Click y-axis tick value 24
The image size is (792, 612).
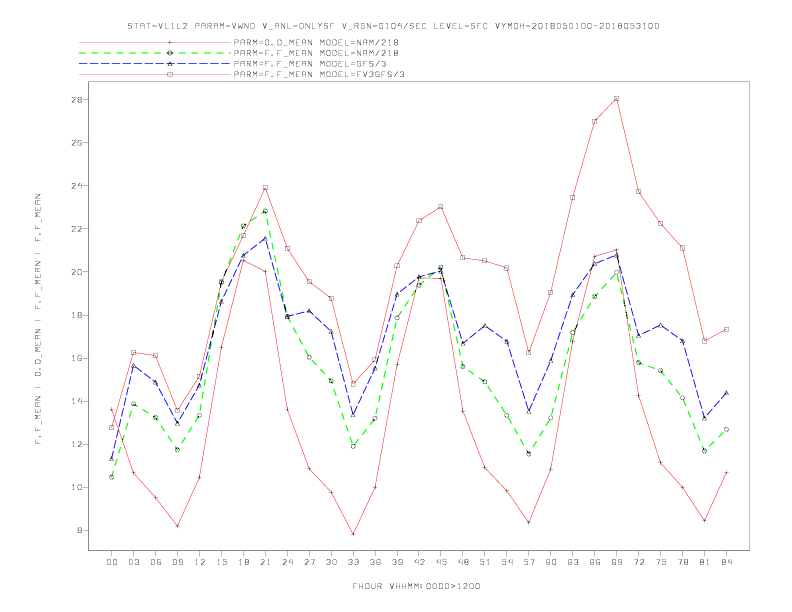(76, 185)
